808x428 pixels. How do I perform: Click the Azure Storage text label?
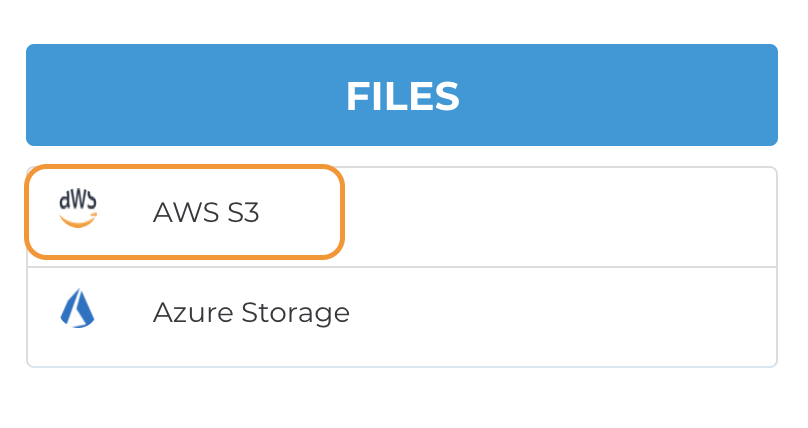click(251, 313)
